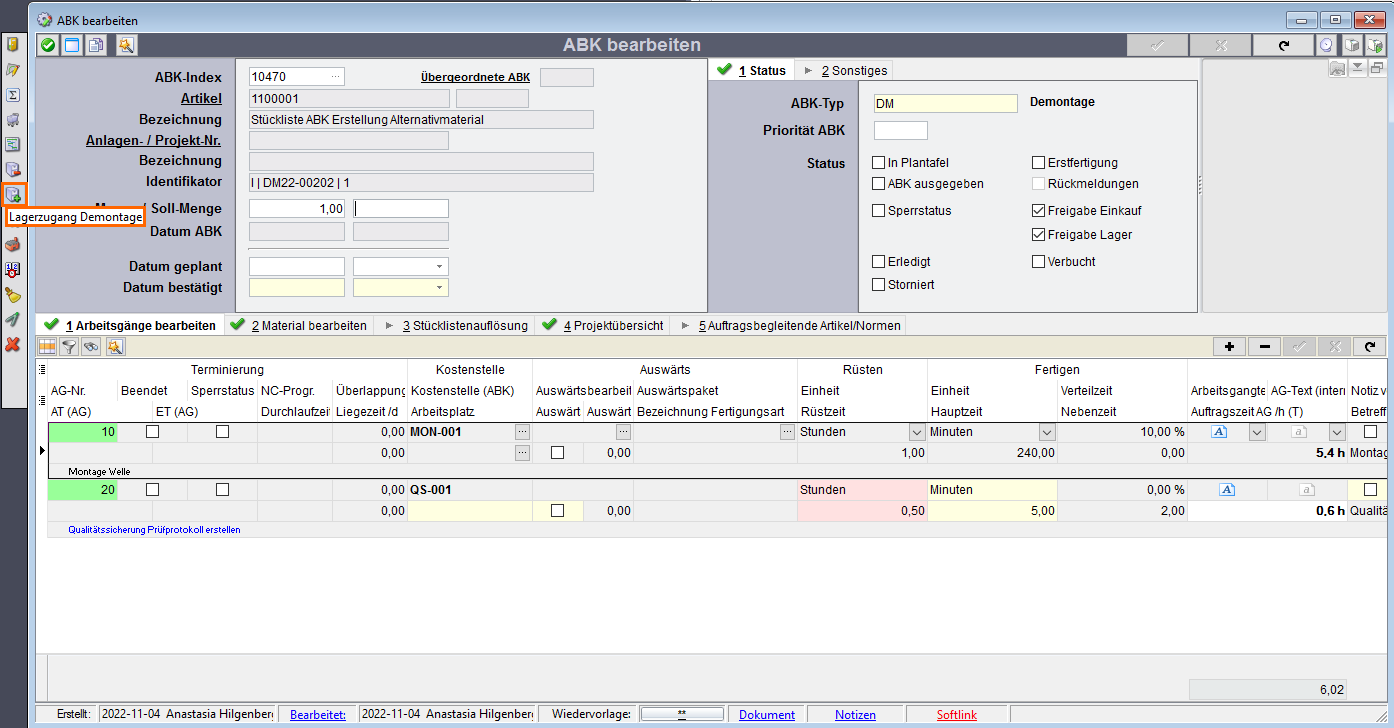Open dropdown arrow in right preview panel
This screenshot has height=728, width=1394.
point(1358,68)
